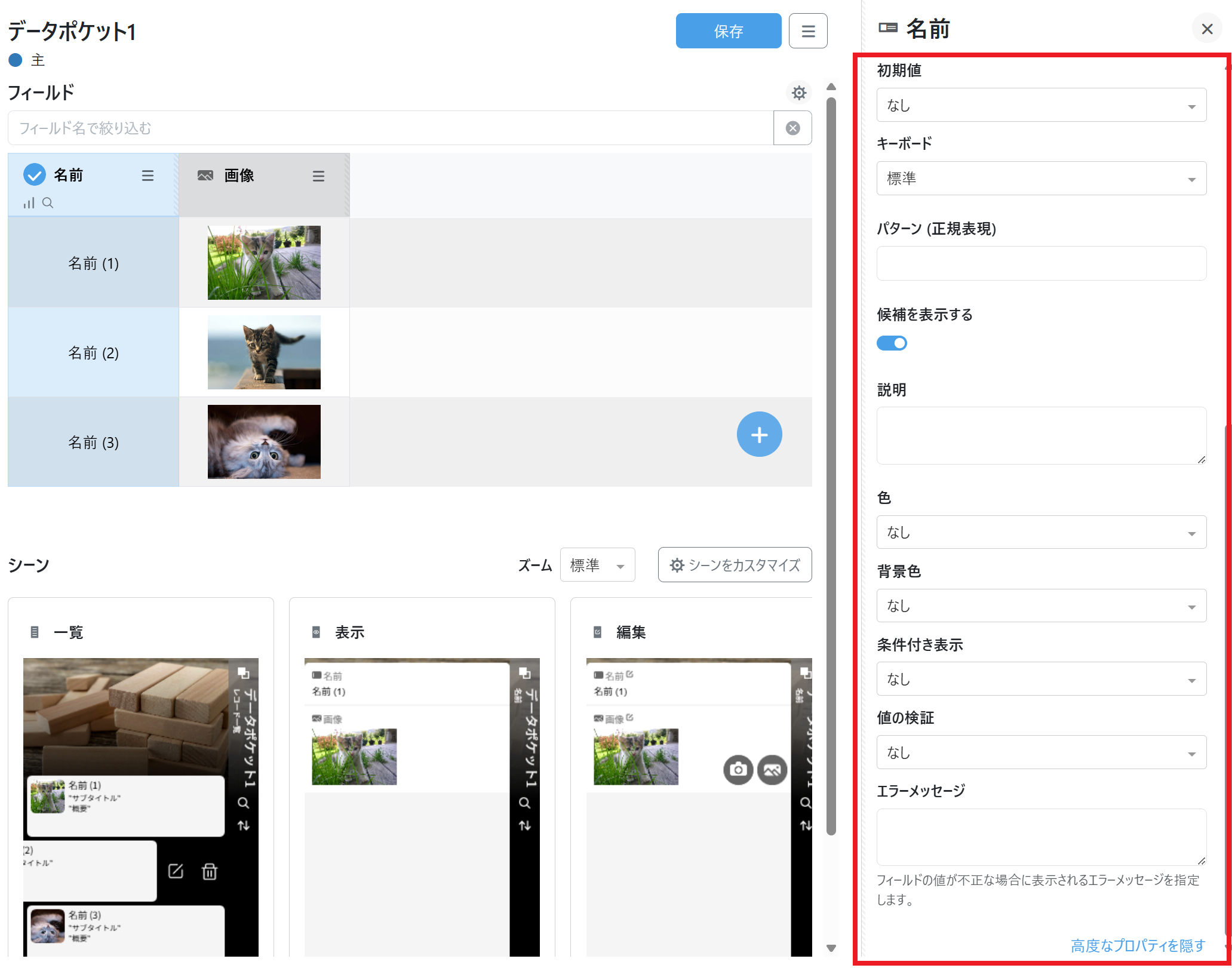Click the edit pencil icon in 一覧 scene
The height and width of the screenshot is (968, 1232).
click(x=176, y=872)
